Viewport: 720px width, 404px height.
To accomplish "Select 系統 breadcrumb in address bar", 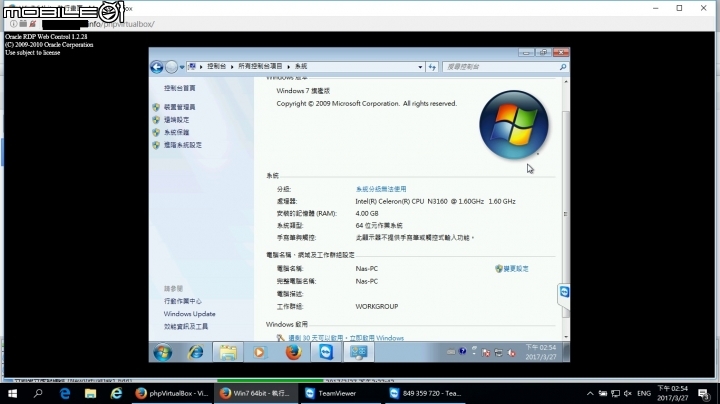I will click(x=301, y=67).
